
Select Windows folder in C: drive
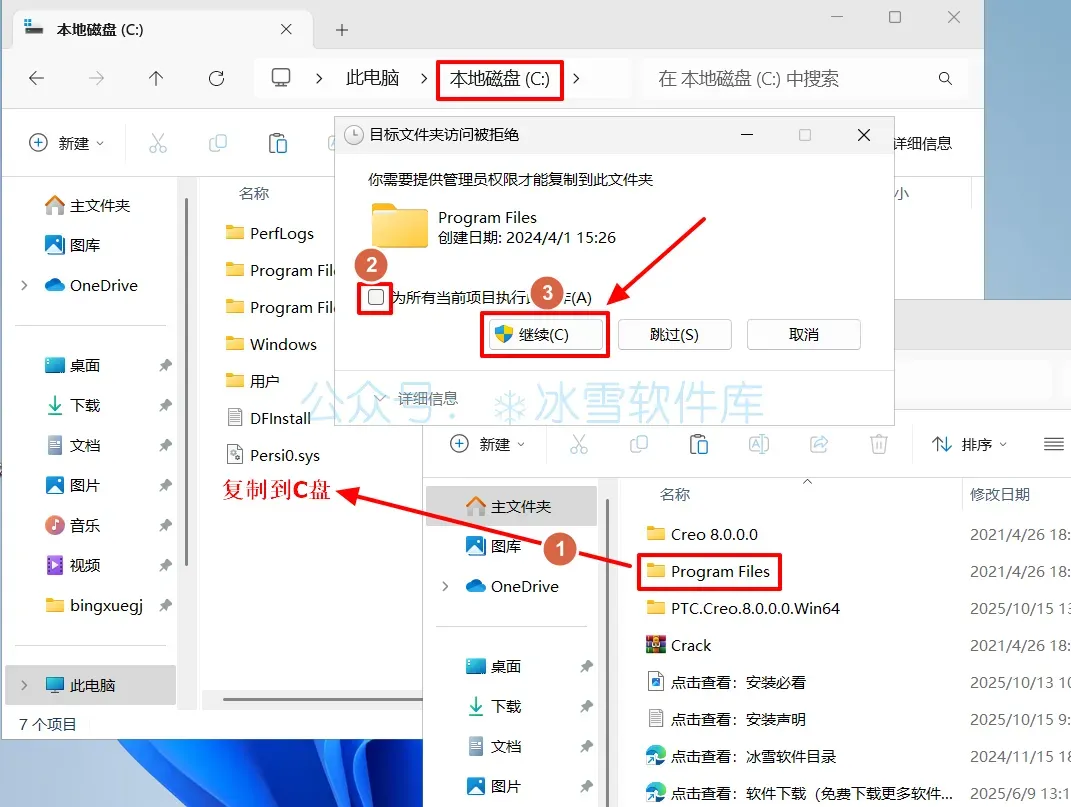271,344
